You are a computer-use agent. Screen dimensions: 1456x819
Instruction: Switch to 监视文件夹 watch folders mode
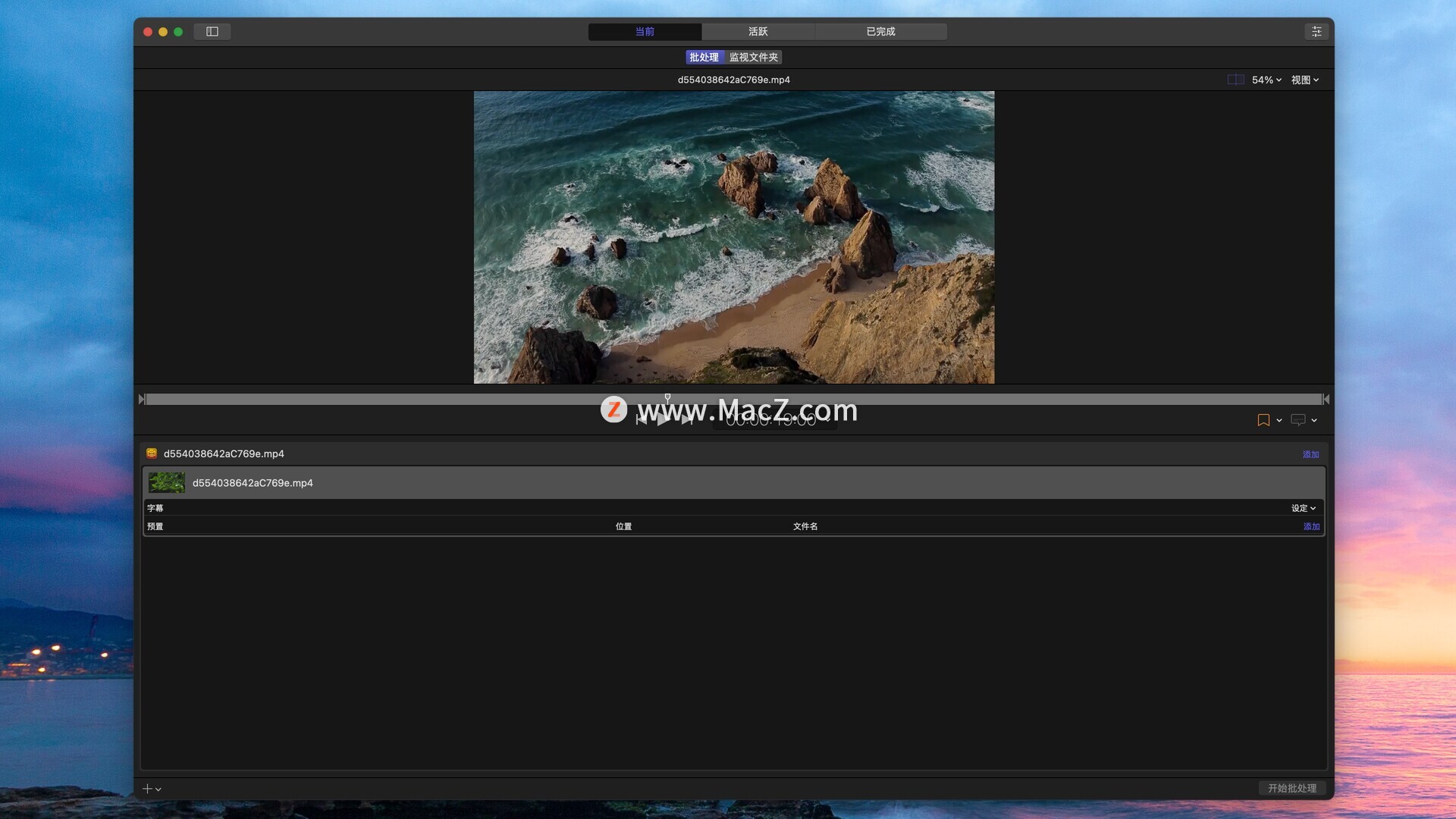coord(754,58)
